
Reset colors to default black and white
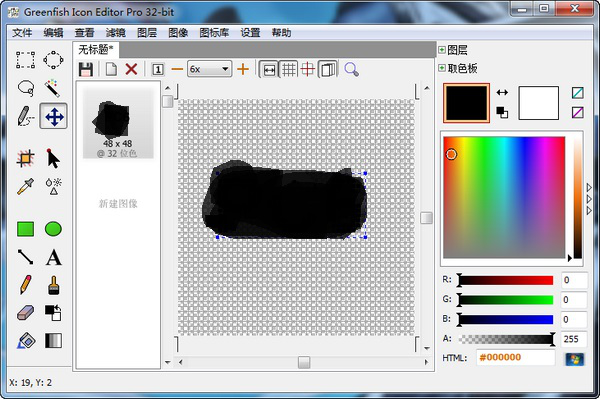pyautogui.click(x=502, y=112)
